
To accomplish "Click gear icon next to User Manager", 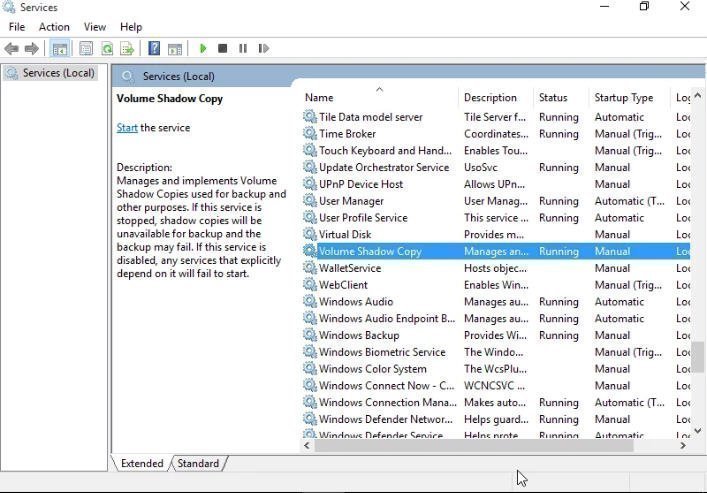I will tap(310, 201).
